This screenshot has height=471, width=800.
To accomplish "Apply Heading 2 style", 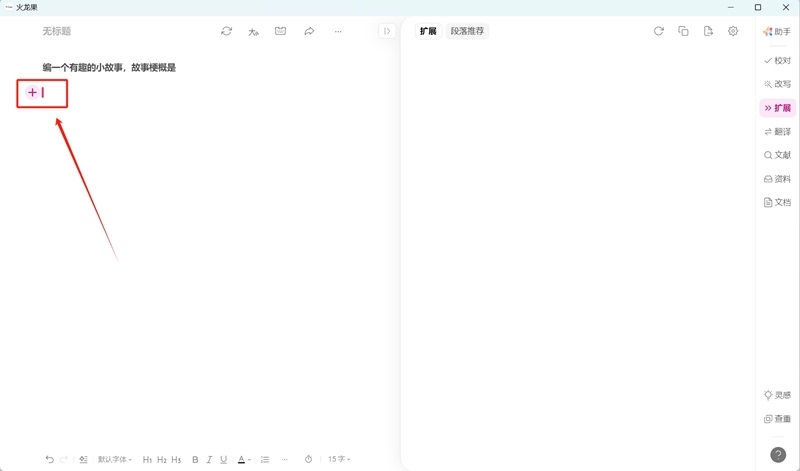I will pos(162,459).
